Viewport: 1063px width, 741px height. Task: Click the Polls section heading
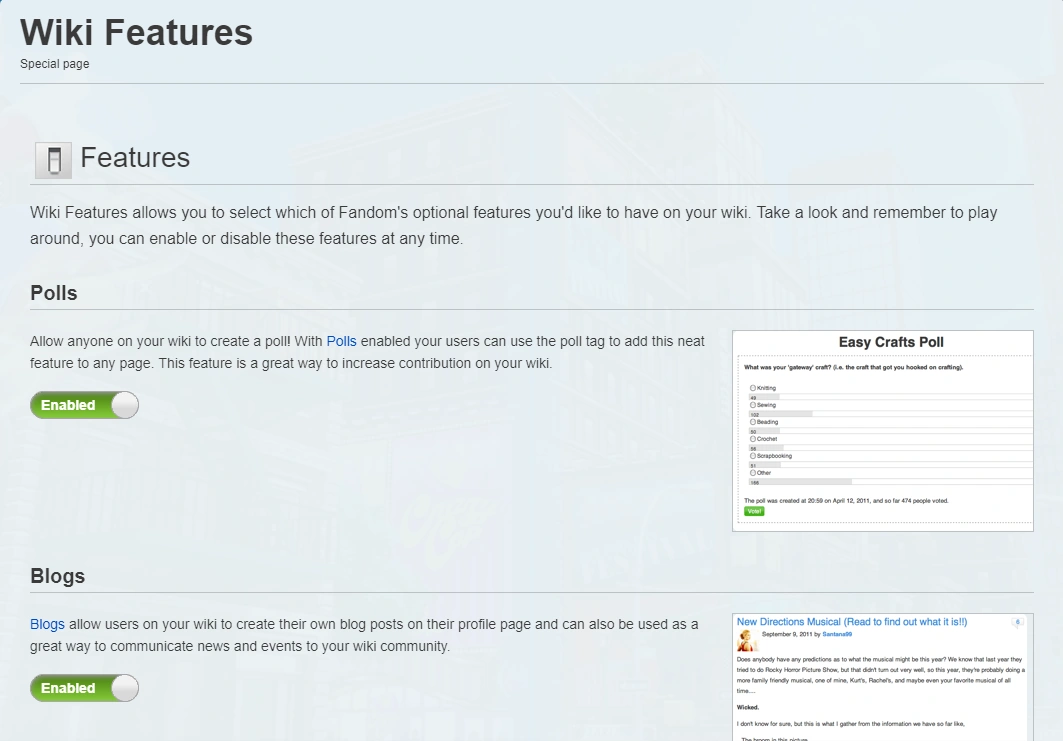point(54,293)
